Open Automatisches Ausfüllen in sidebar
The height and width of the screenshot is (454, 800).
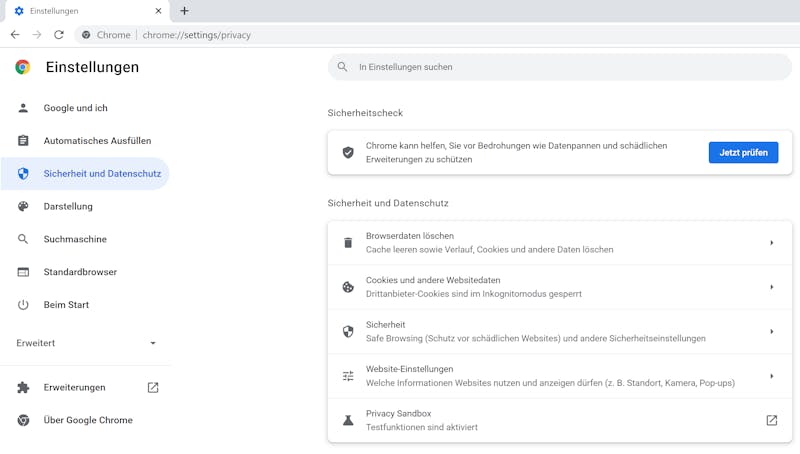97,141
